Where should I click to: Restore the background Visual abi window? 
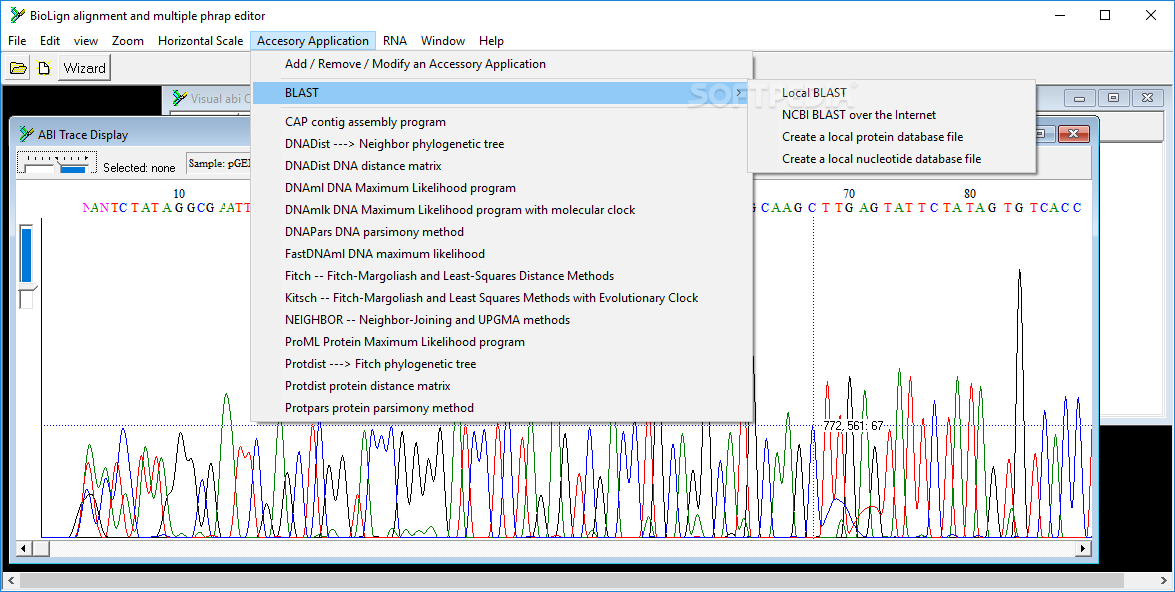pos(1114,98)
